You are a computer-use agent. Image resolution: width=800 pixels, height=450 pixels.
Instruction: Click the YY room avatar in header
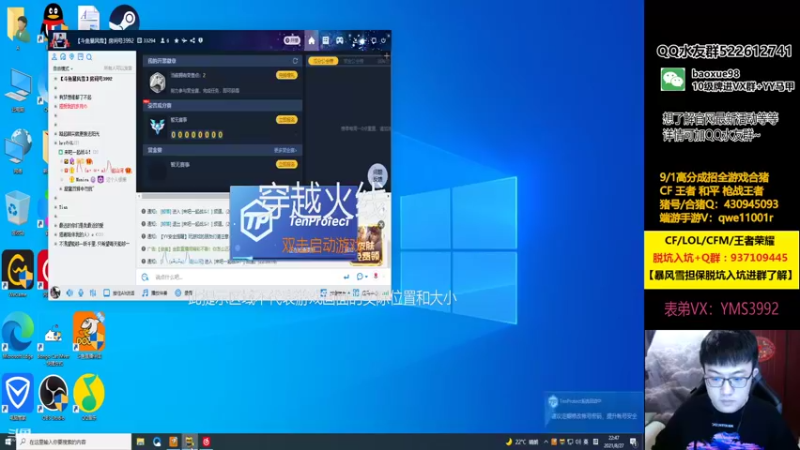tap(59, 41)
